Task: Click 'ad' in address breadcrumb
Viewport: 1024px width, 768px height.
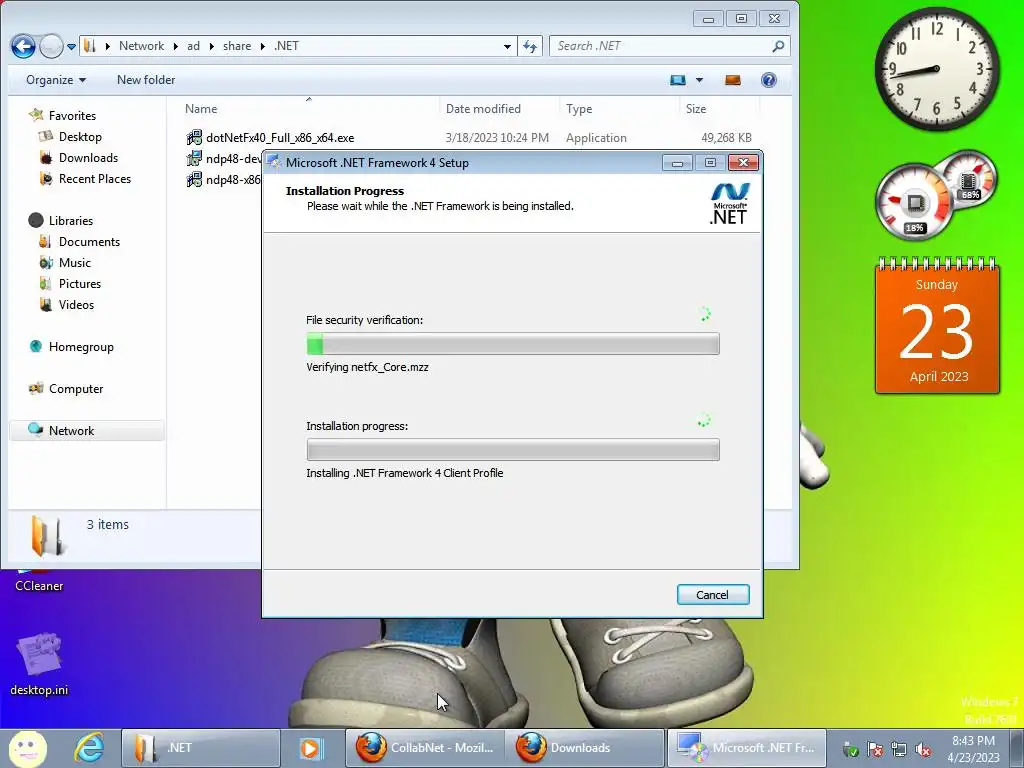Action: 193,46
